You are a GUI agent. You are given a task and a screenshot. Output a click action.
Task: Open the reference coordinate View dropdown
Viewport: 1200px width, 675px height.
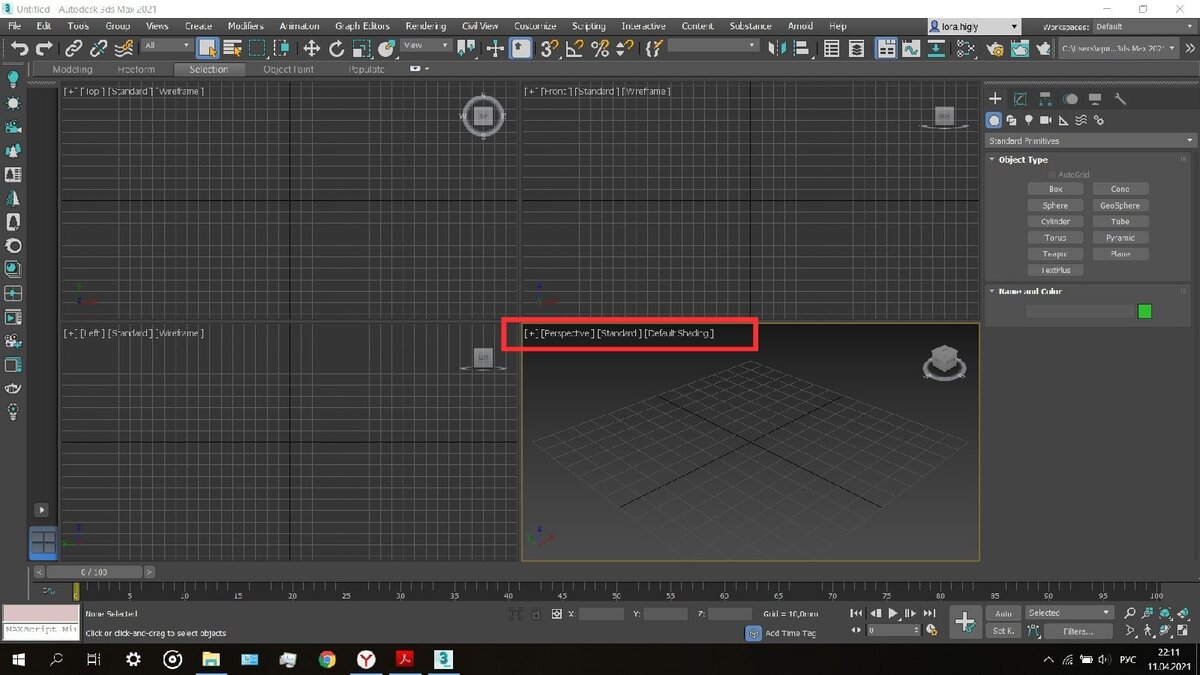[427, 45]
